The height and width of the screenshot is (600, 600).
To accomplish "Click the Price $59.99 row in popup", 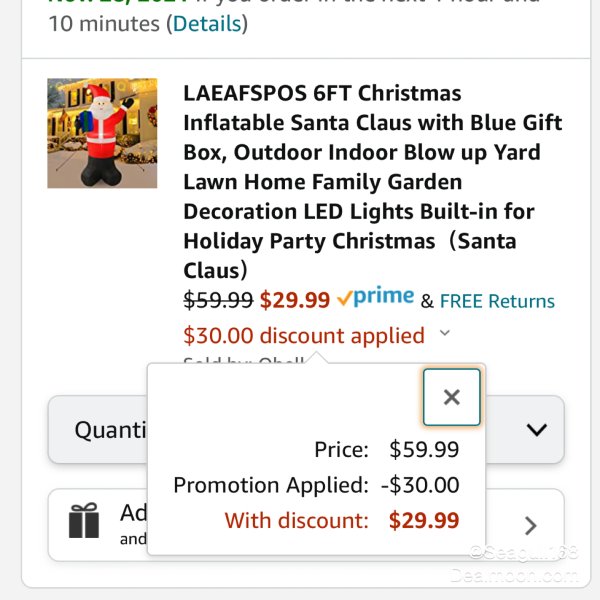I will pyautogui.click(x=386, y=449).
